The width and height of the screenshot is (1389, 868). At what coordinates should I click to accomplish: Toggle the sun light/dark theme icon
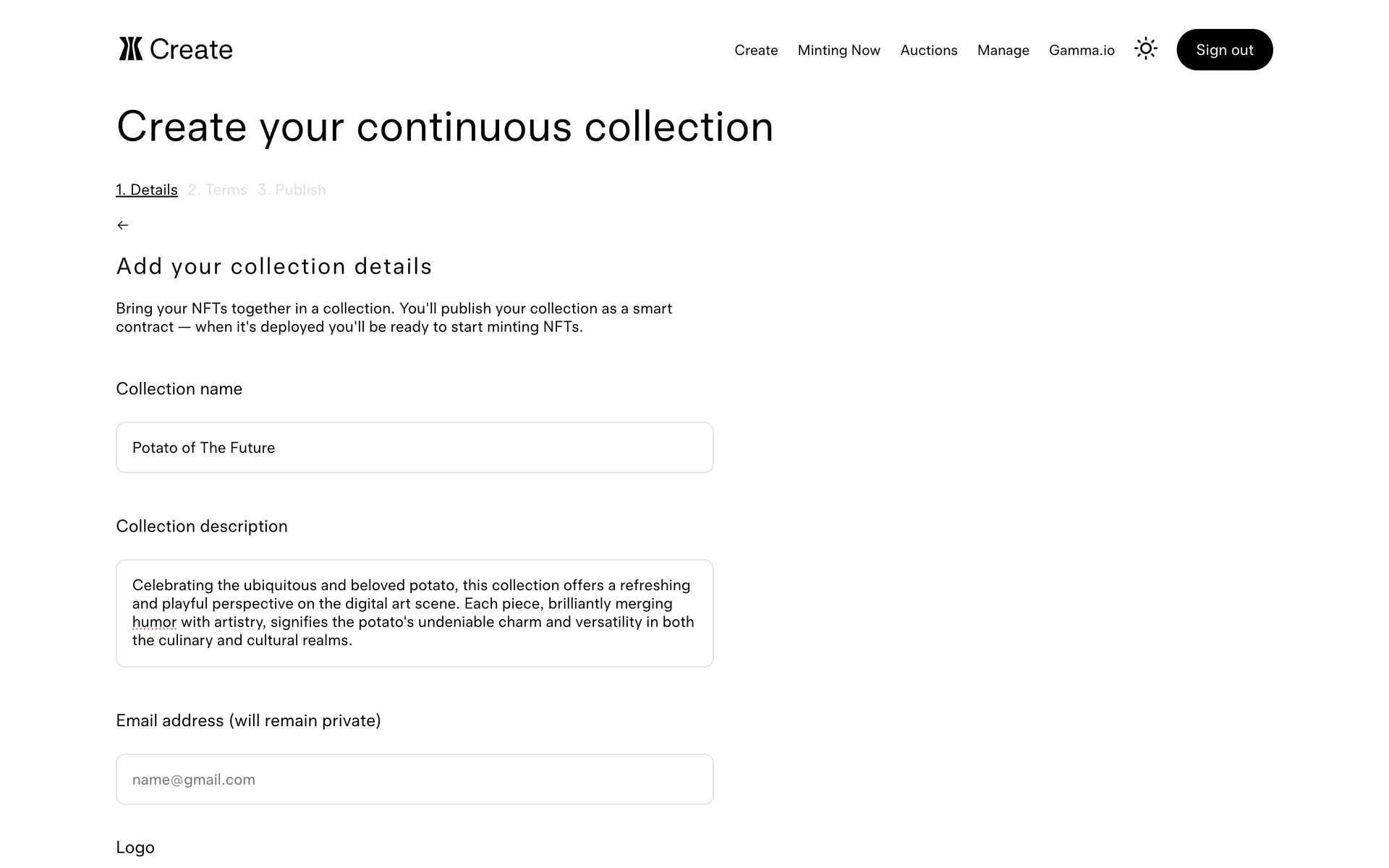pyautogui.click(x=1145, y=49)
